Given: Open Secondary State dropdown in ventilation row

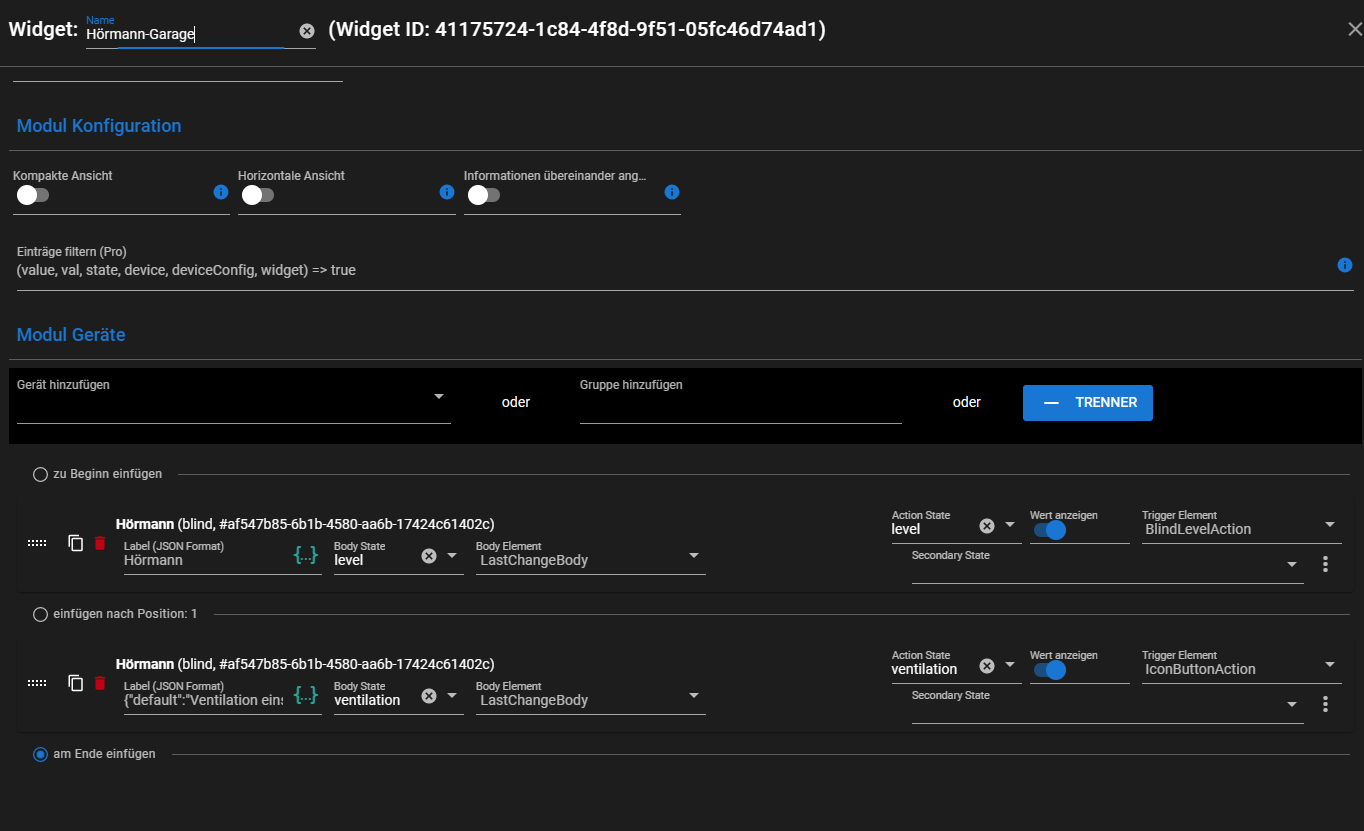Looking at the screenshot, I should click(x=1291, y=705).
